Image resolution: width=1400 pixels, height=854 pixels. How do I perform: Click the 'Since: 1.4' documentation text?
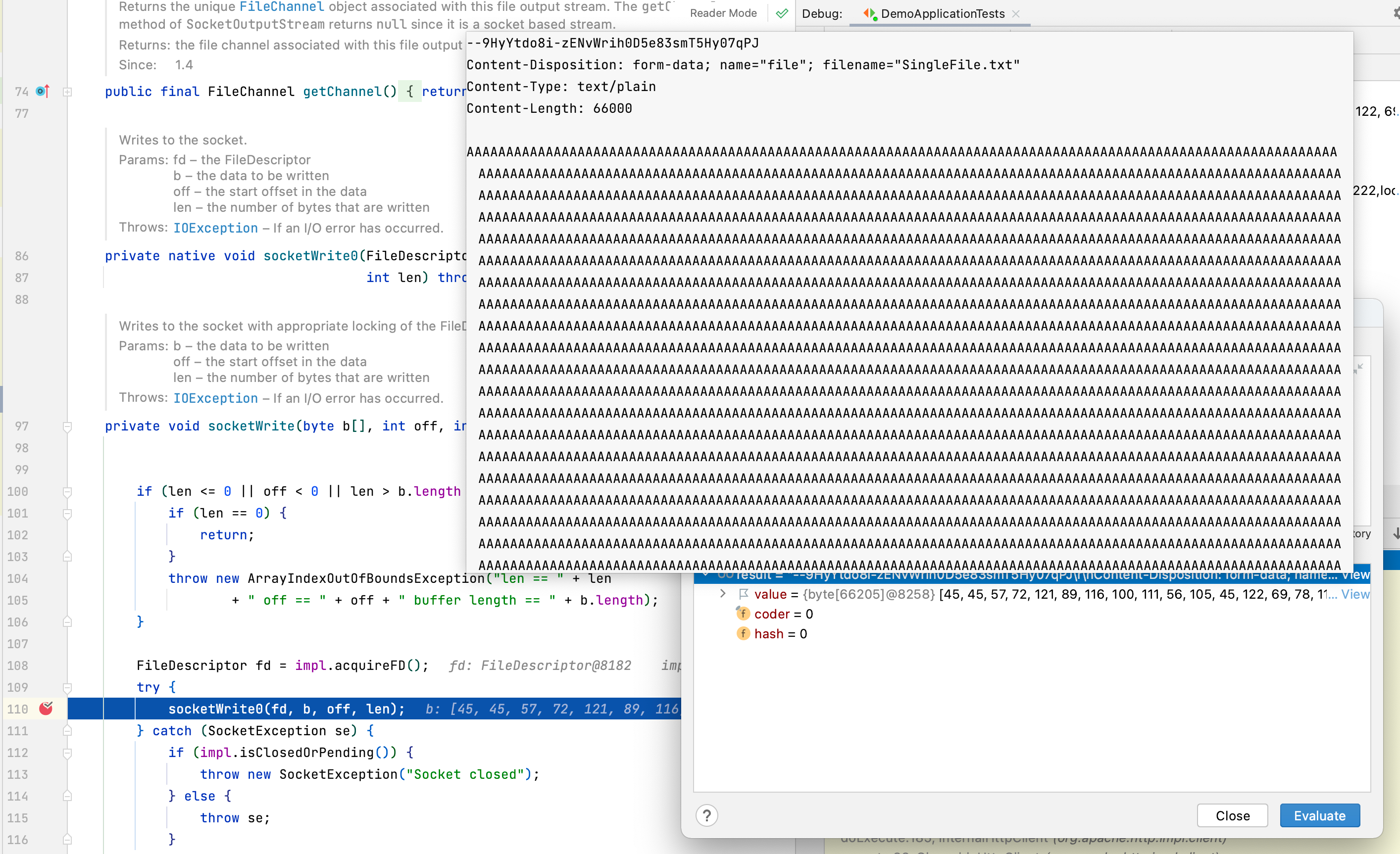[155, 65]
